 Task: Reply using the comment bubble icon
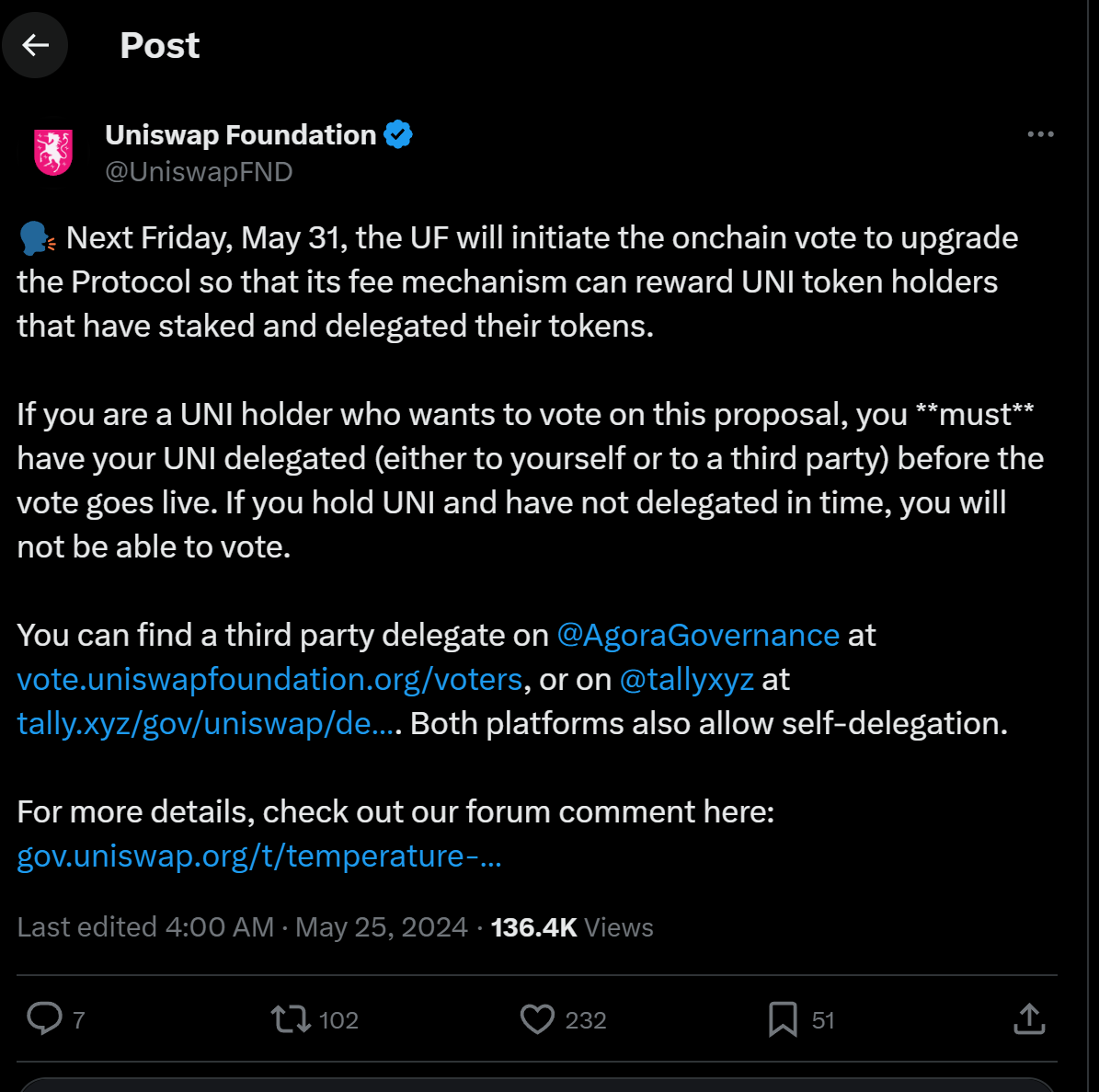coord(44,1019)
